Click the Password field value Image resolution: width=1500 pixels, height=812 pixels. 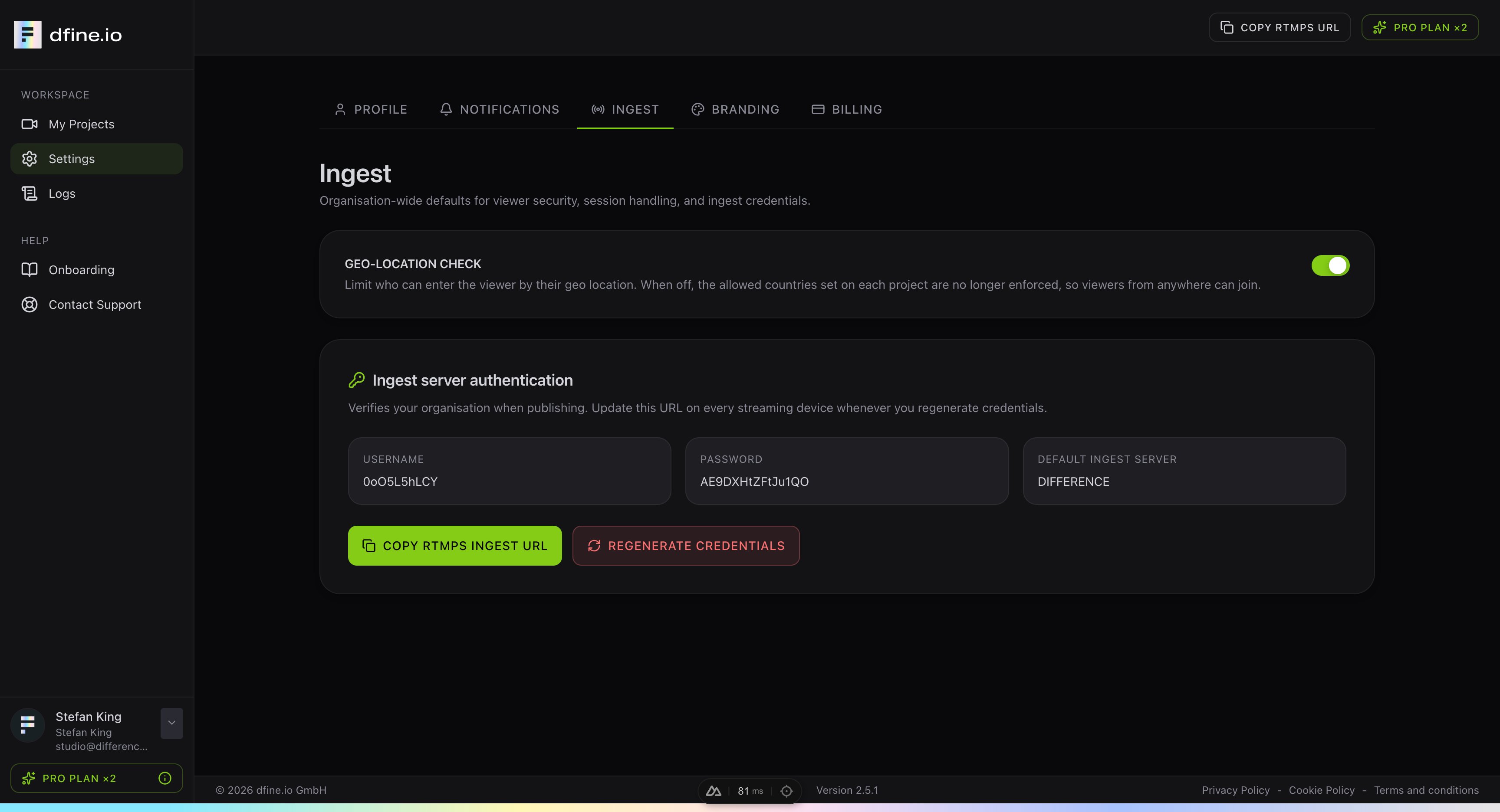pyautogui.click(x=754, y=482)
